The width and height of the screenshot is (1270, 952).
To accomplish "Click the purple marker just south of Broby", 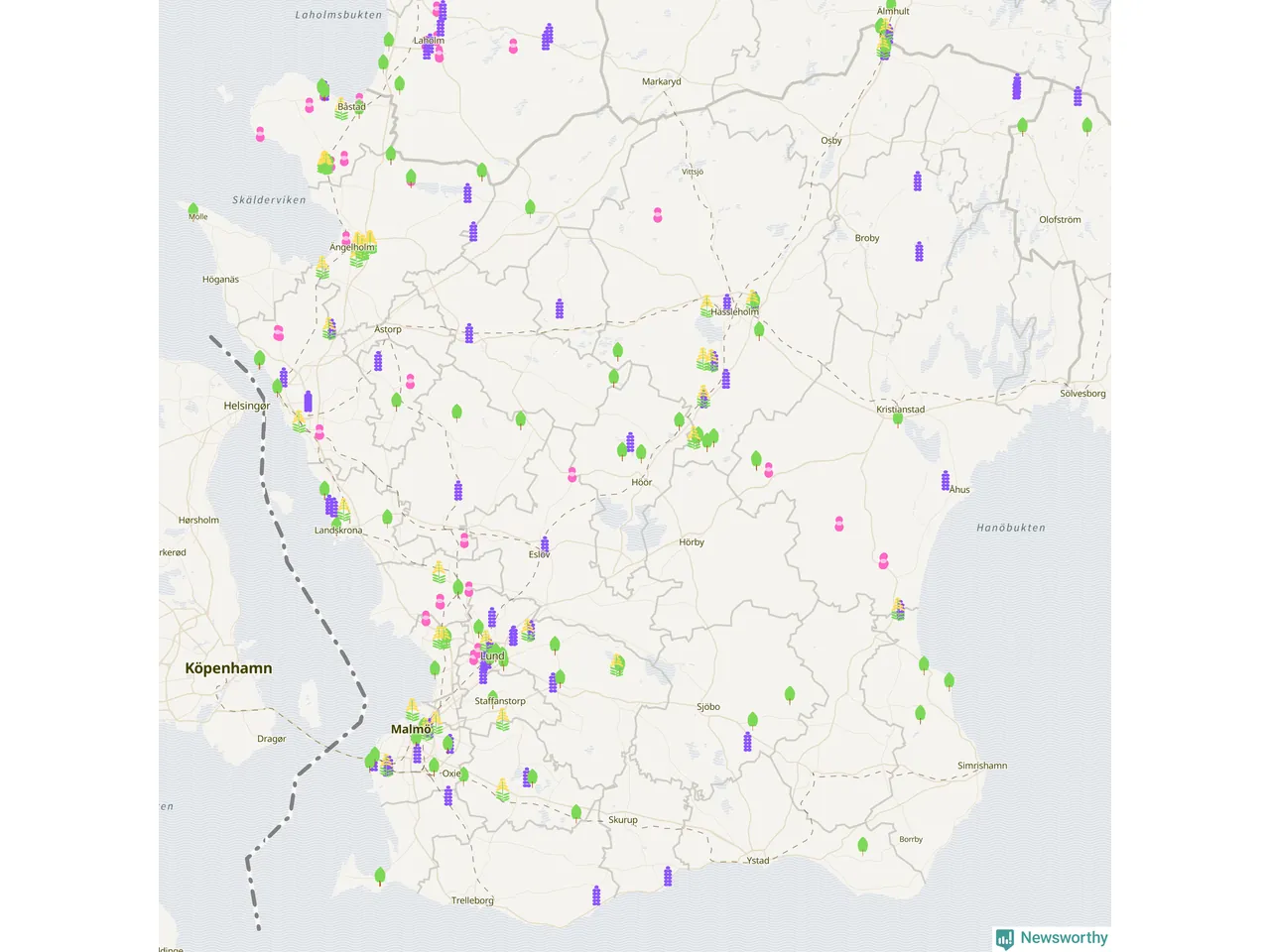I will coord(919,251).
